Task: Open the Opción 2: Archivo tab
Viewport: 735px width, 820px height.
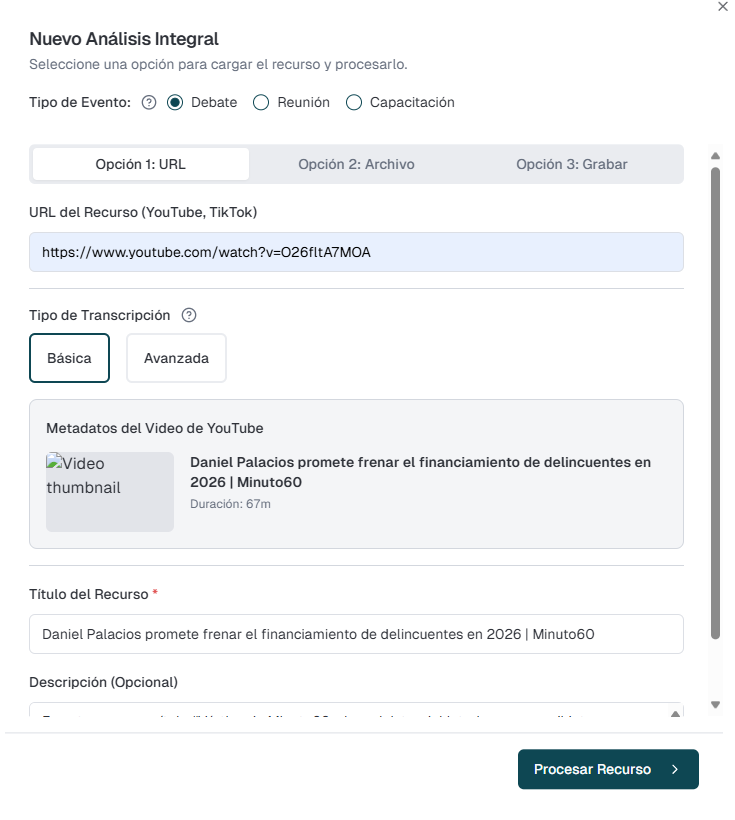Action: pyautogui.click(x=356, y=164)
